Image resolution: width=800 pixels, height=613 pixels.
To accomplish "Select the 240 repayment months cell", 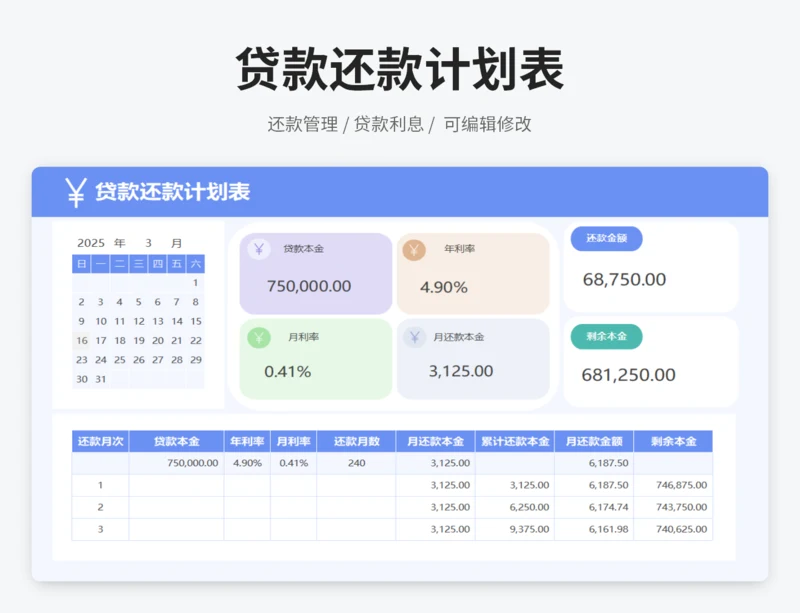I will click(x=356, y=463).
